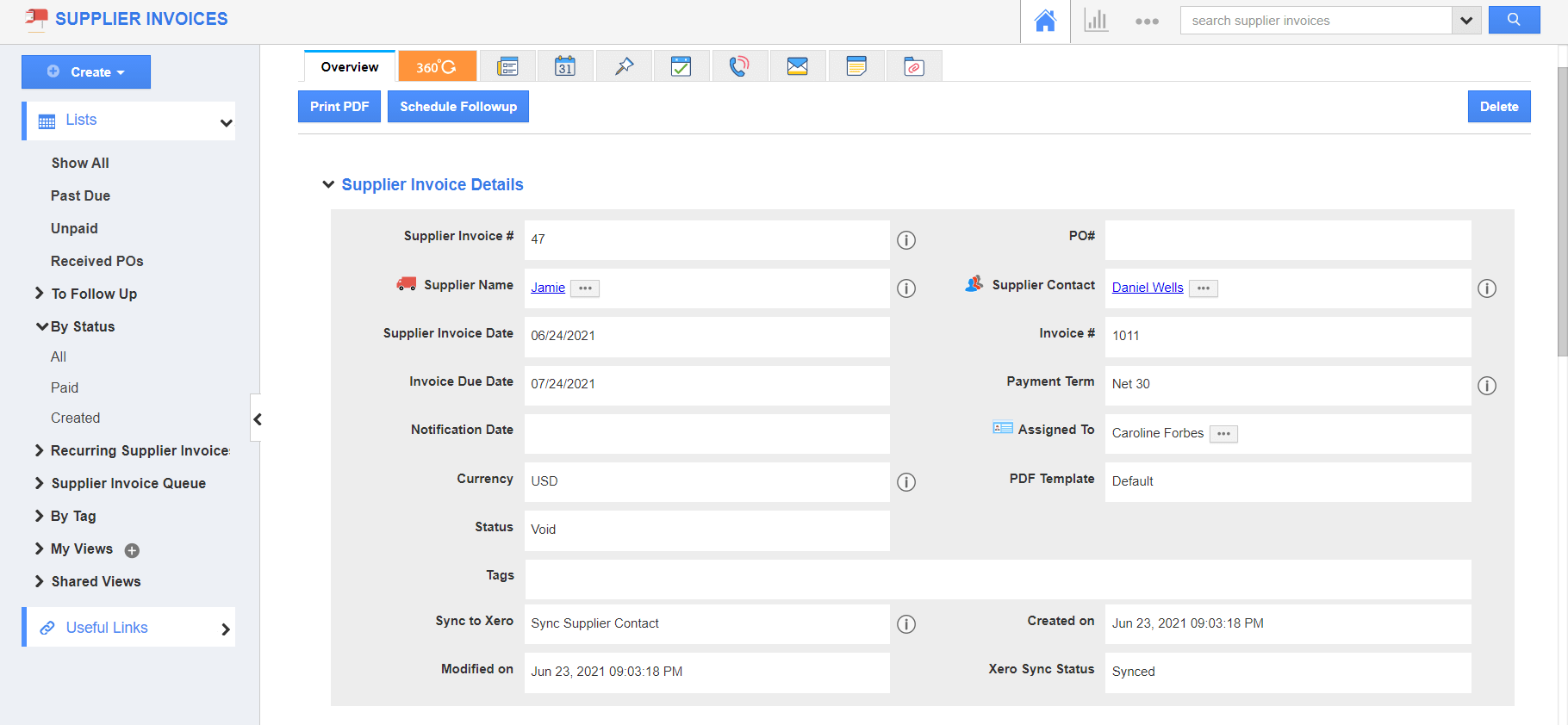1568x725 pixels.
Task: Open the calendar tab icon
Action: coord(565,66)
